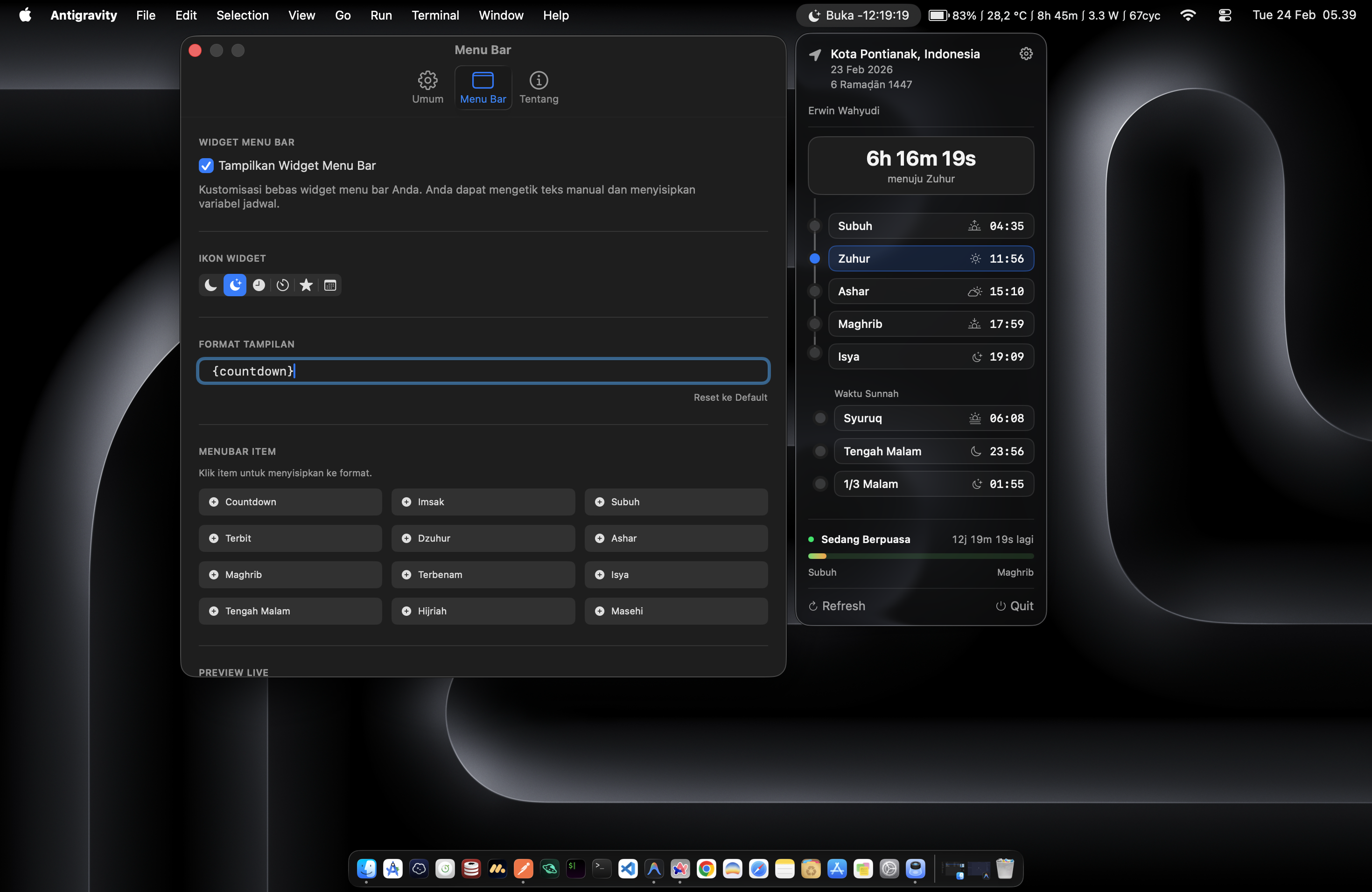Screen dimensions: 1372x892
Task: Click location arrow icon beside Kota Pontianak
Action: (814, 55)
